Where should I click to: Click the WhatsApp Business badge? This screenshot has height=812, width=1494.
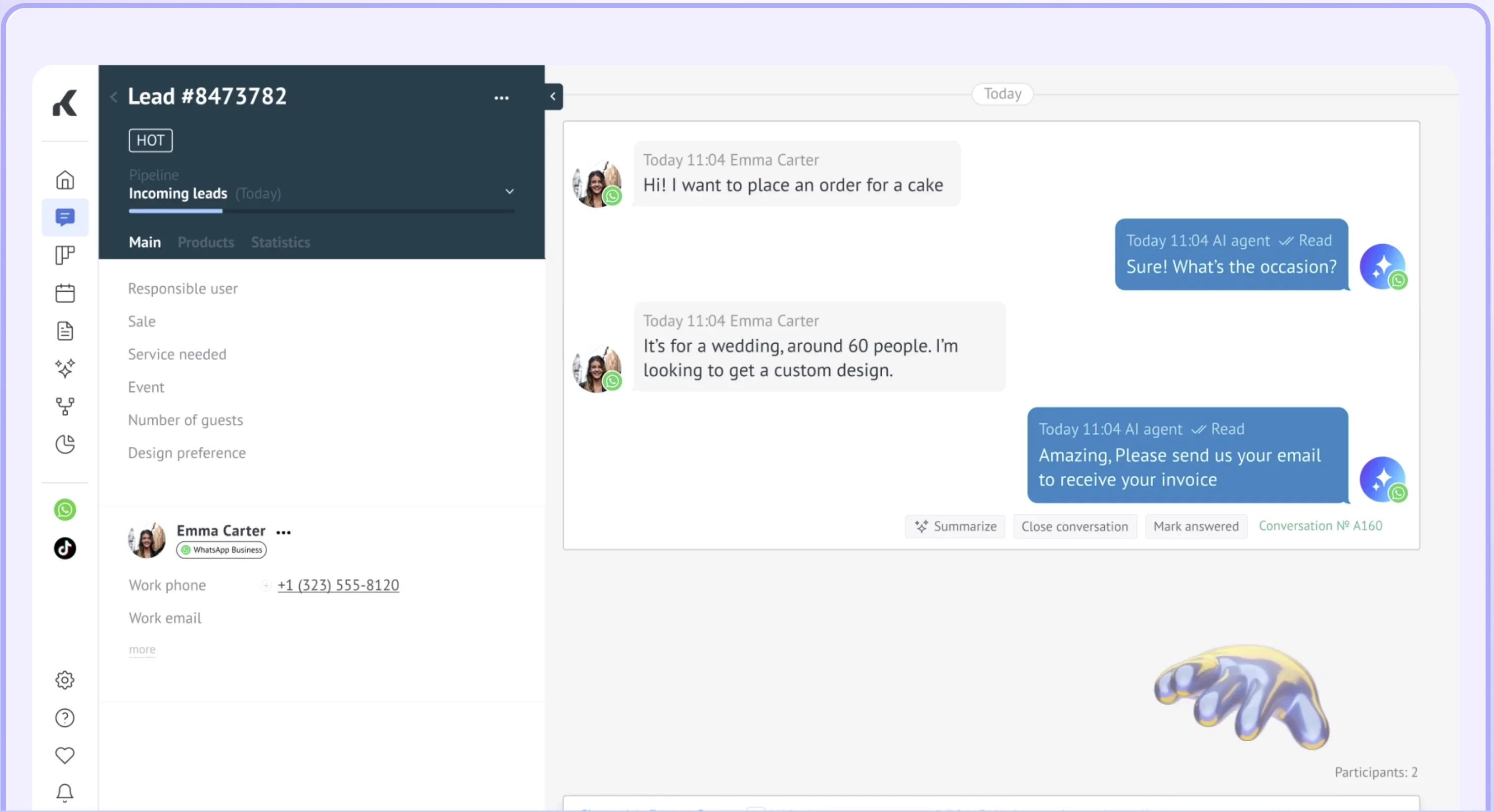[x=222, y=550]
